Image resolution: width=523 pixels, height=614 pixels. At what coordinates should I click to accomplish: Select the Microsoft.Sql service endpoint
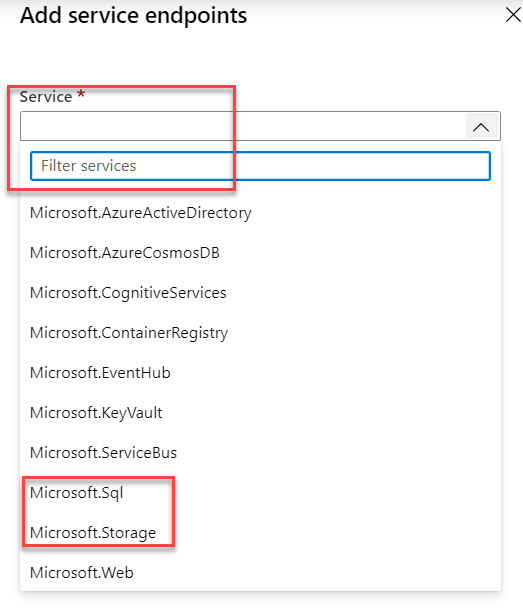point(260,492)
